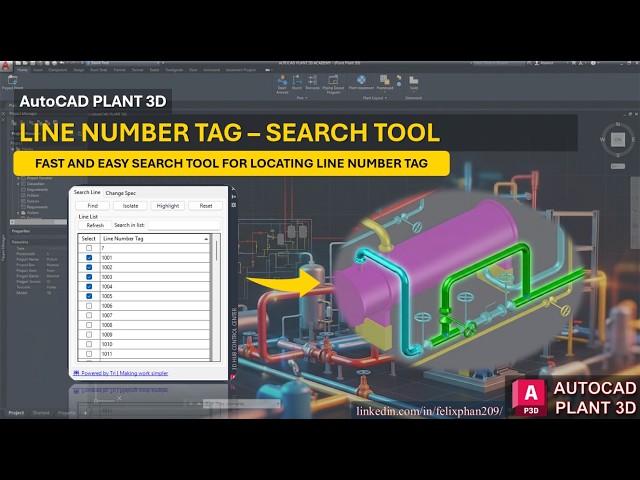Check the box for line tag ?
The image size is (640, 480).
[x=89, y=248]
